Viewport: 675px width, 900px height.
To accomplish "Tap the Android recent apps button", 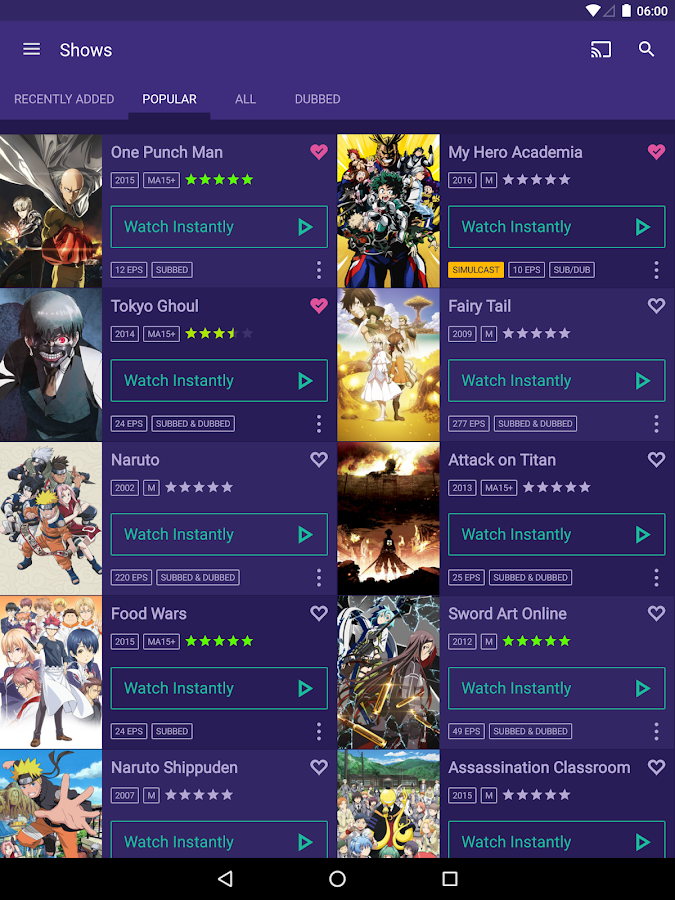I will pos(450,878).
